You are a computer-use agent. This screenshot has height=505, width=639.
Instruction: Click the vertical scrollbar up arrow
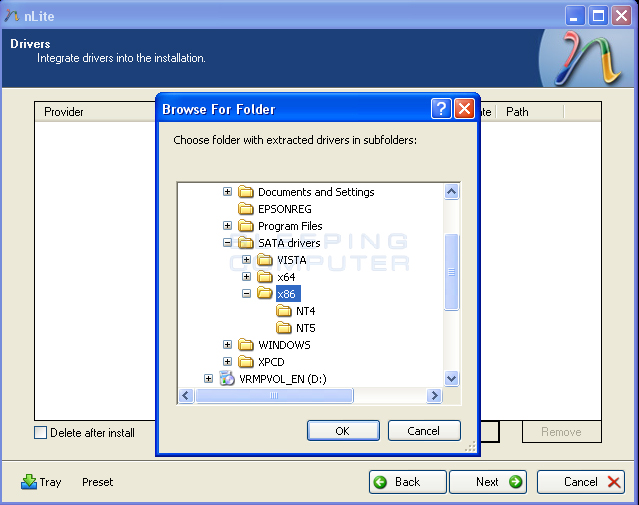[452, 192]
